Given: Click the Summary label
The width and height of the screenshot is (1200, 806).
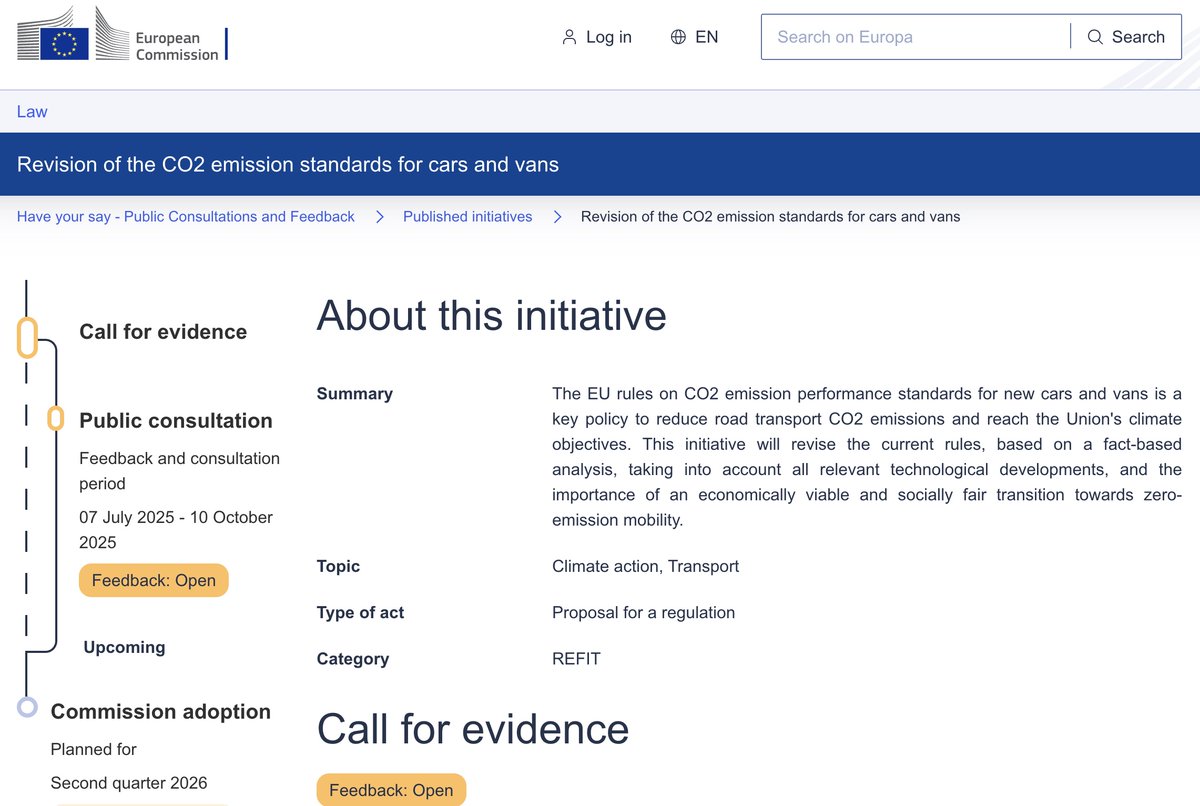Looking at the screenshot, I should [x=355, y=393].
